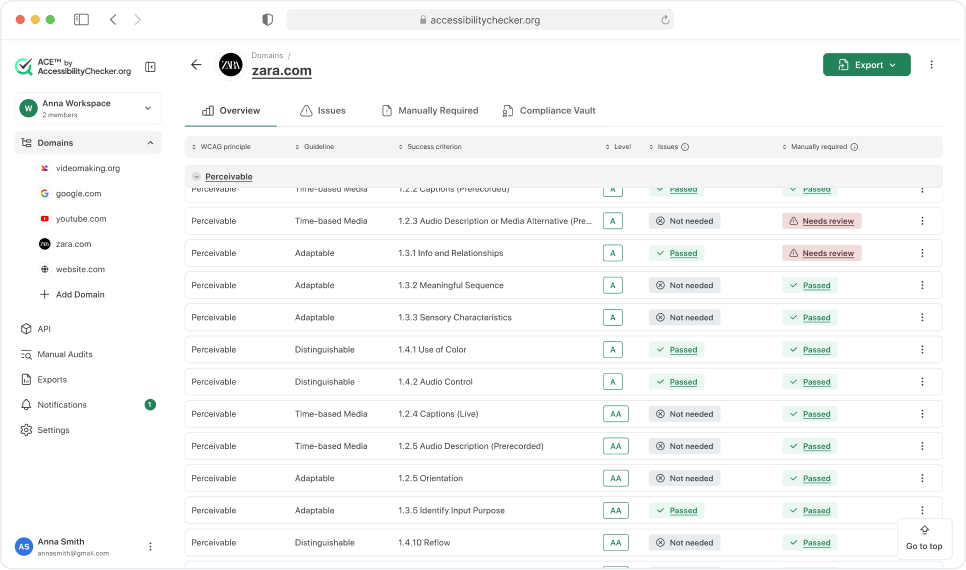Image resolution: width=966 pixels, height=570 pixels.
Task: Open row menu for 1.3.3 Sensory Characteristics
Action: [922, 317]
